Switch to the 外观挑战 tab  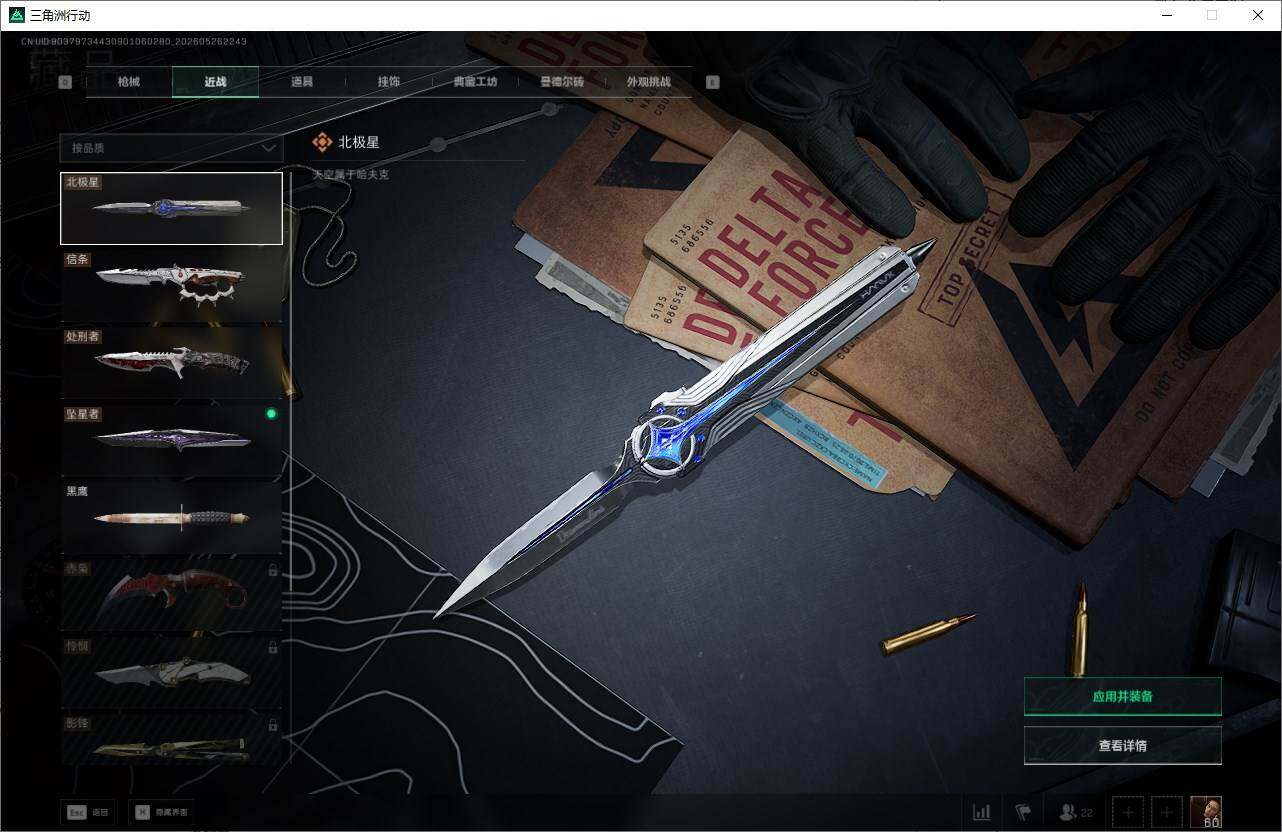[648, 82]
